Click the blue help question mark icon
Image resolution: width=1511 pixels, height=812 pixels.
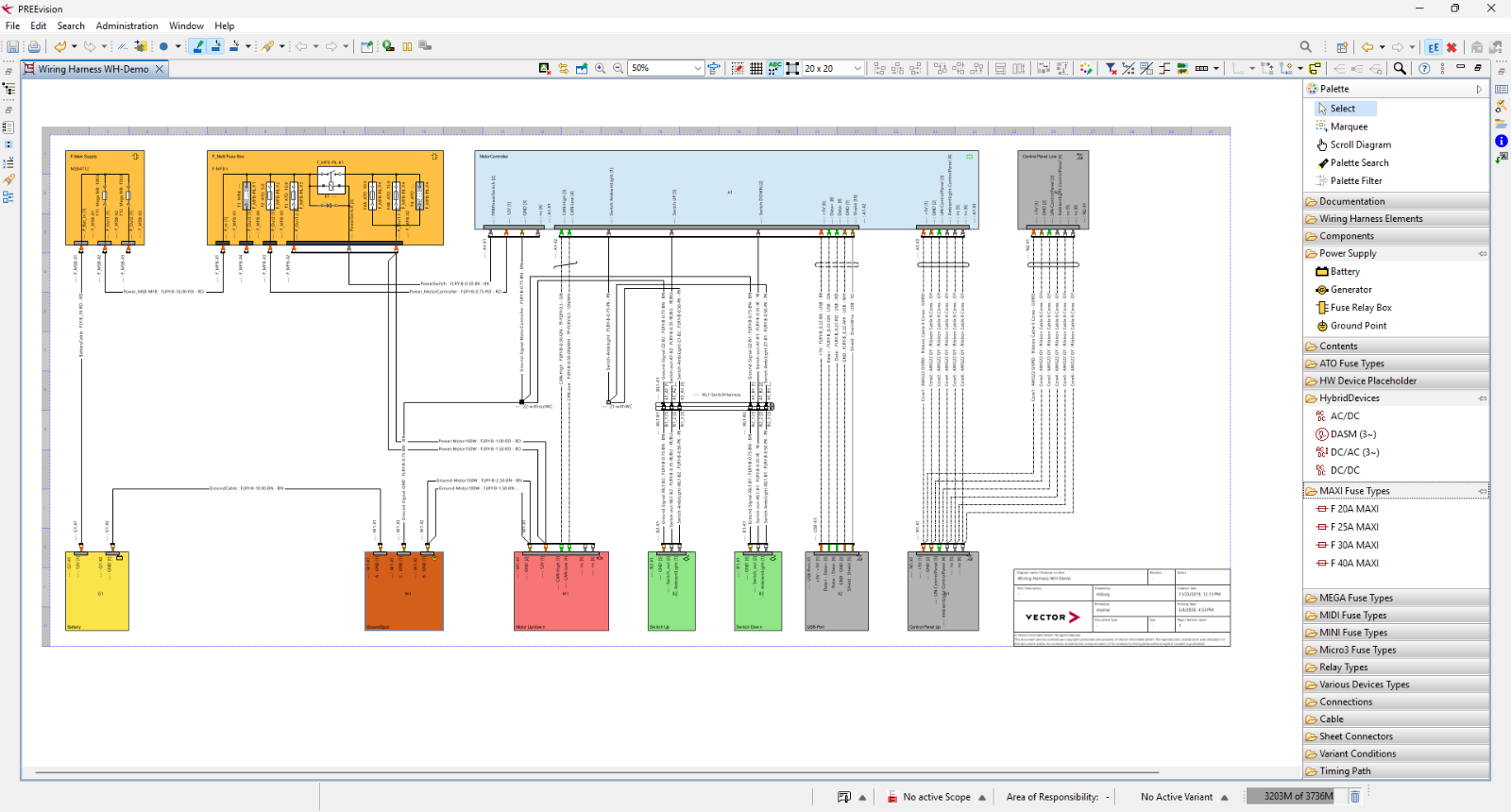point(1424,68)
